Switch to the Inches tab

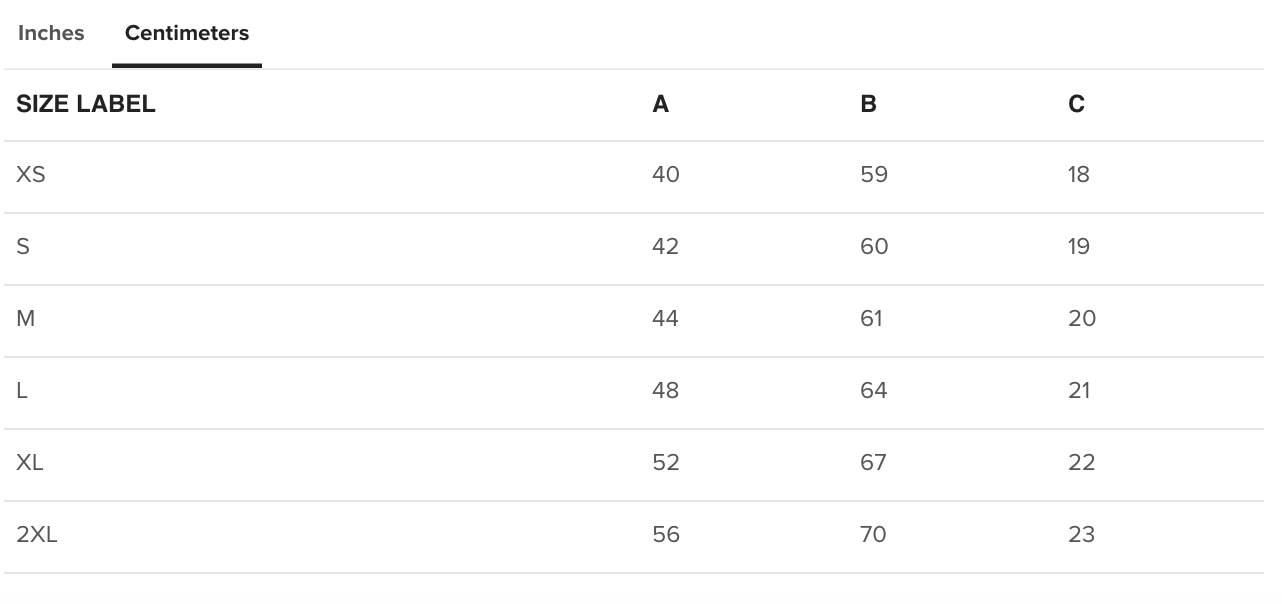coord(51,33)
